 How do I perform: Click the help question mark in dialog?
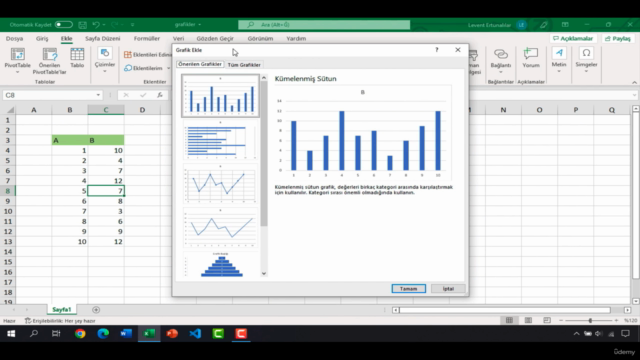pos(437,50)
